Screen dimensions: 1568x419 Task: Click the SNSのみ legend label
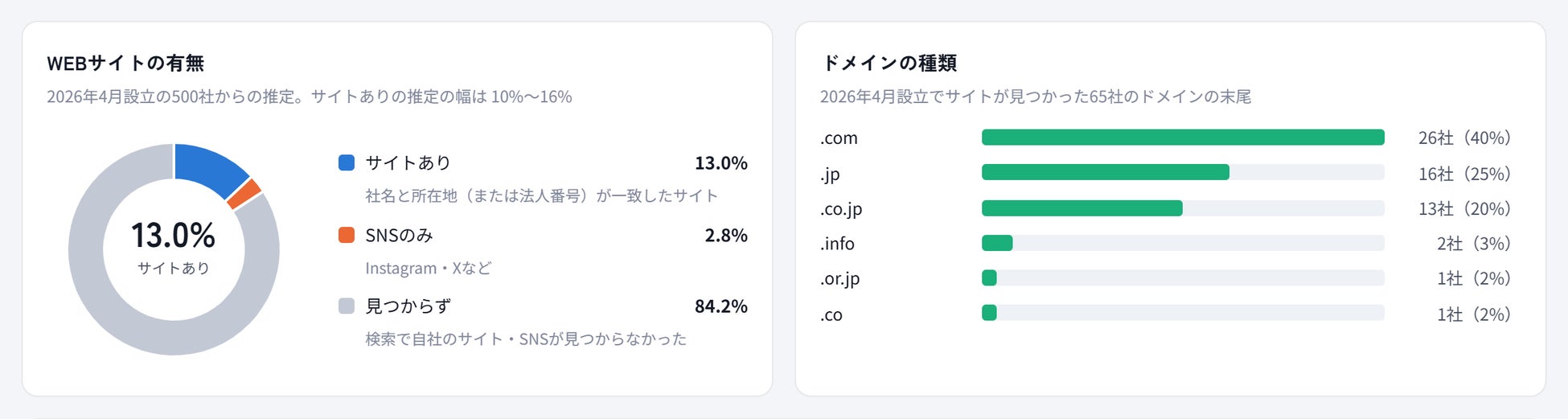pyautogui.click(x=399, y=236)
